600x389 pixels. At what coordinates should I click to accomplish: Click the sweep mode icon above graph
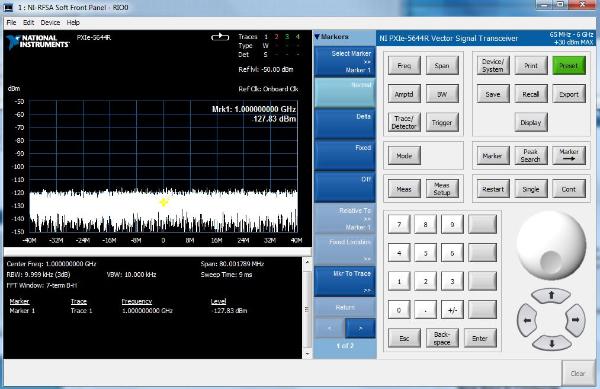[x=220, y=37]
